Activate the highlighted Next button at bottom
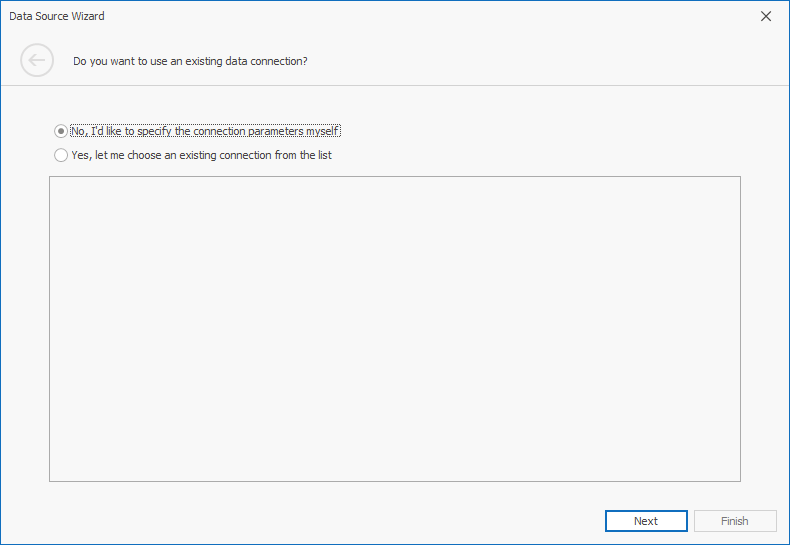Viewport: 790px width, 545px height. tap(646, 521)
